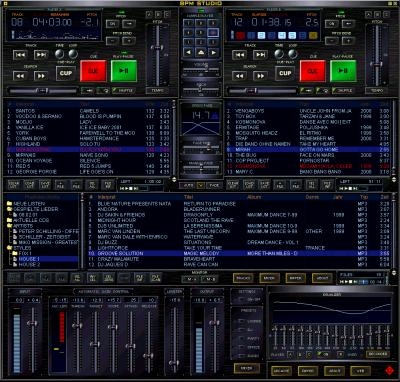Click the Interpret column header in file list
This screenshot has width=400, height=382.
click(x=106, y=197)
